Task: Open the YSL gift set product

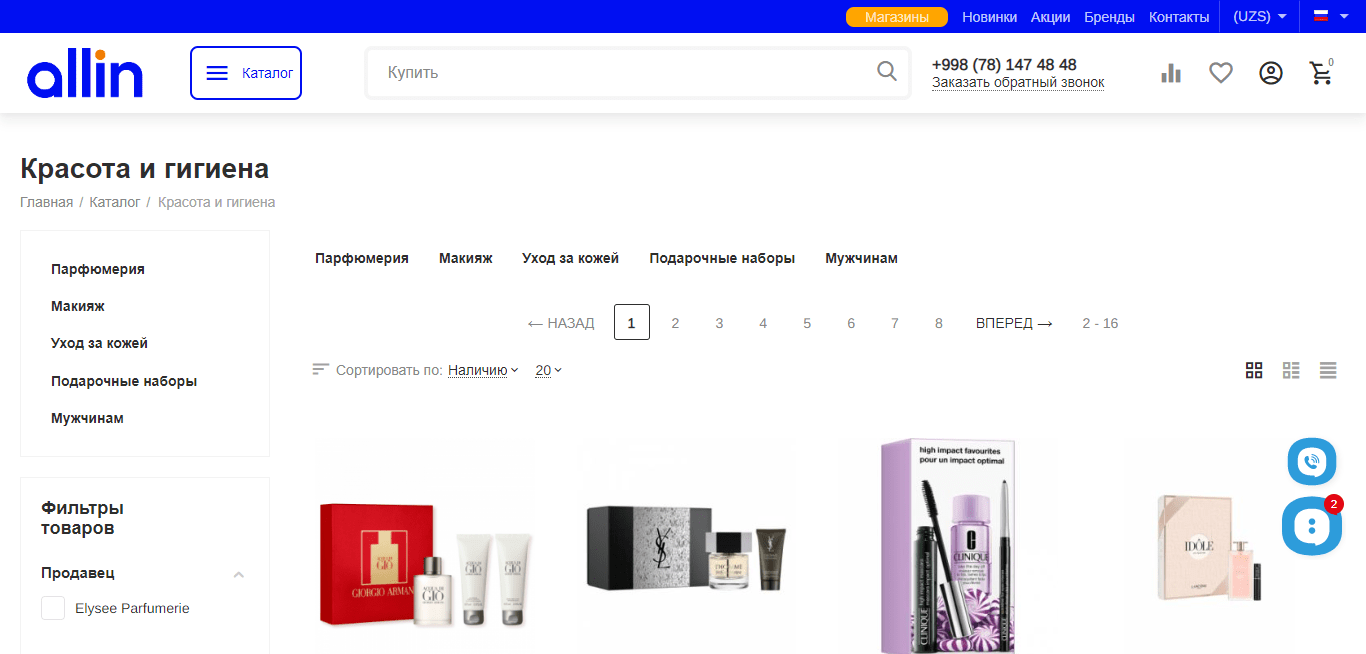Action: click(687, 547)
